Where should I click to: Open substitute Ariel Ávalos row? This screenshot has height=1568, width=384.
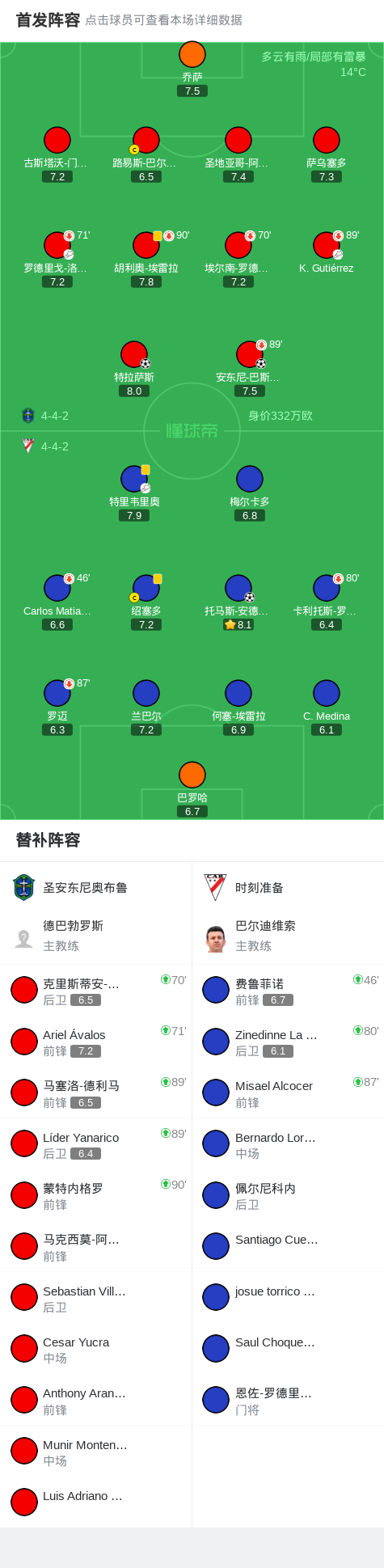point(96,1042)
